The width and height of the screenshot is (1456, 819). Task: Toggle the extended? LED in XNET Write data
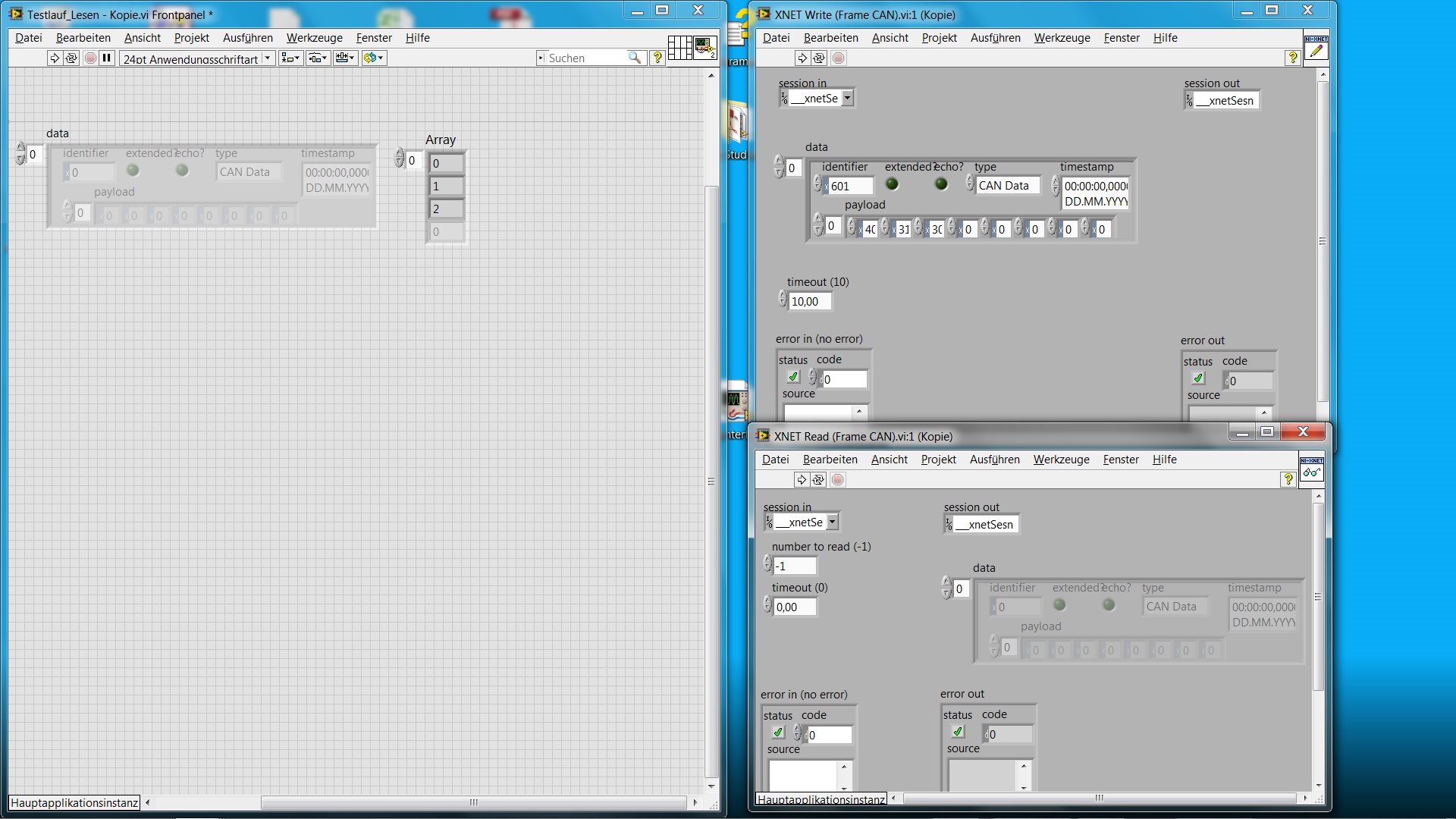click(x=892, y=184)
